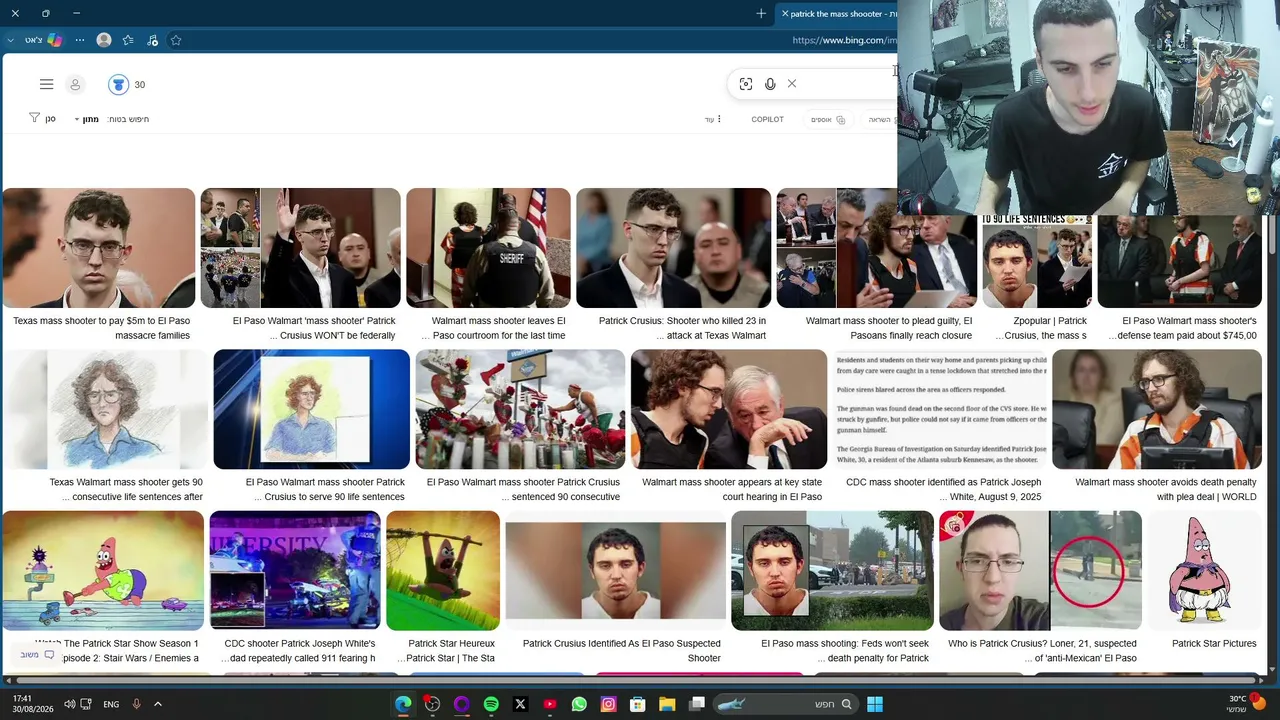
Task: Launch YouTube from the taskbar
Action: [x=550, y=704]
